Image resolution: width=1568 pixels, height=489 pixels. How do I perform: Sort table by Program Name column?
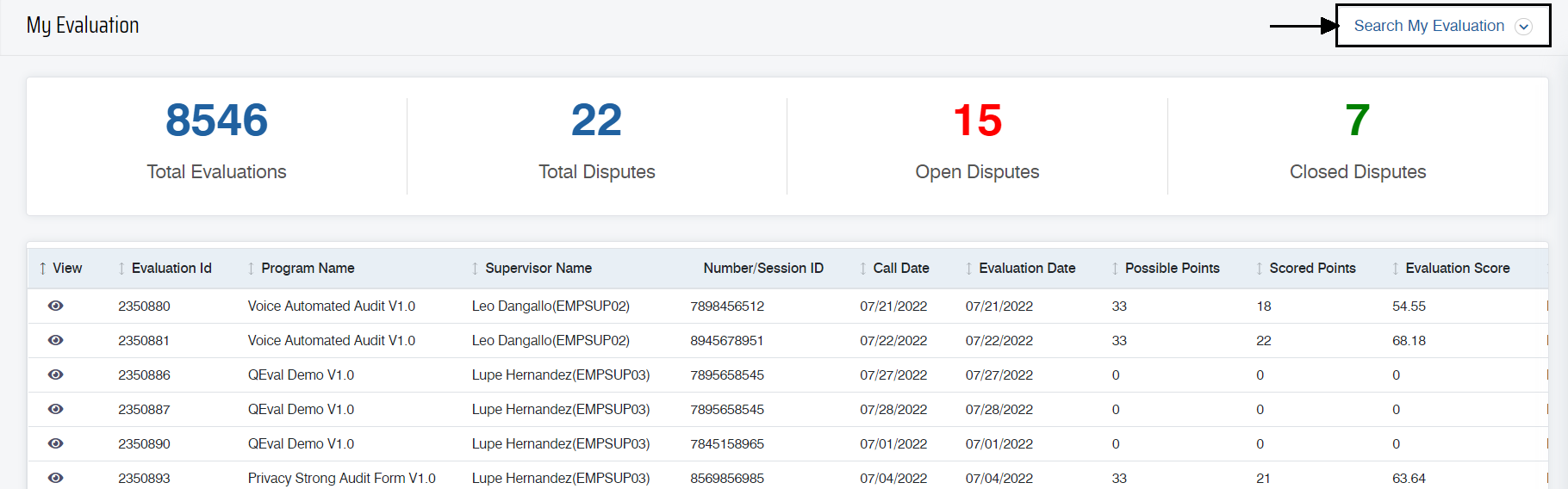point(302,269)
